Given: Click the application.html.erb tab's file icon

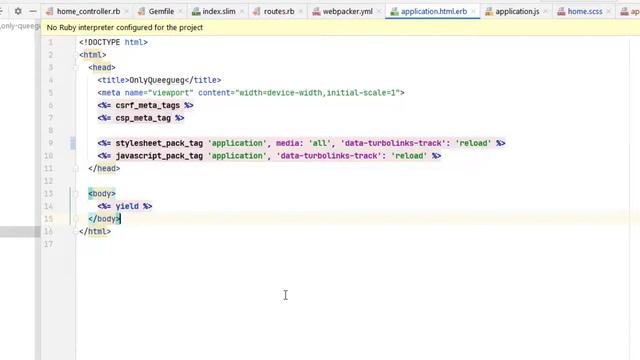Looking at the screenshot, I should [x=394, y=11].
